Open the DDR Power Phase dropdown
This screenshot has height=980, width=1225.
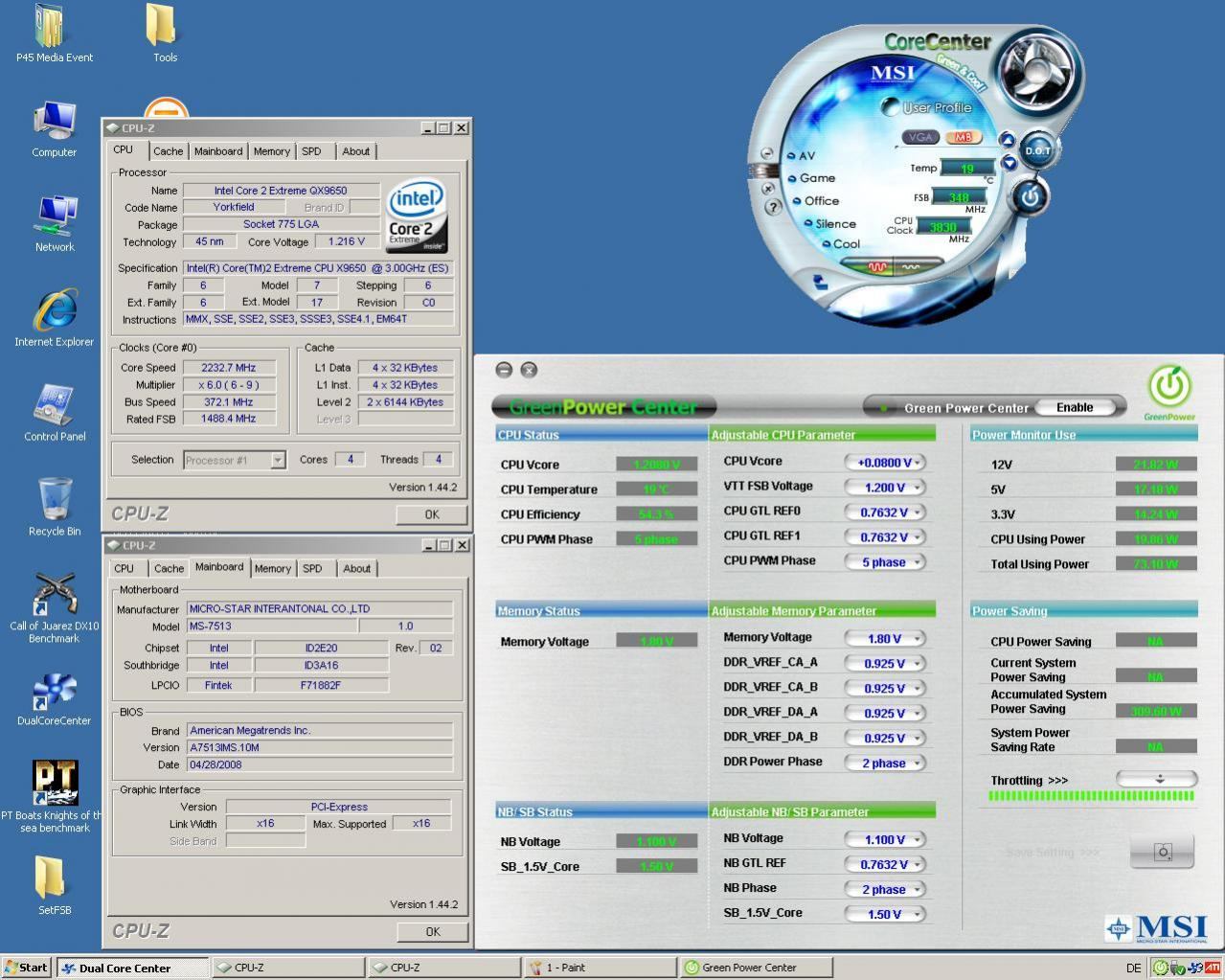tap(885, 763)
